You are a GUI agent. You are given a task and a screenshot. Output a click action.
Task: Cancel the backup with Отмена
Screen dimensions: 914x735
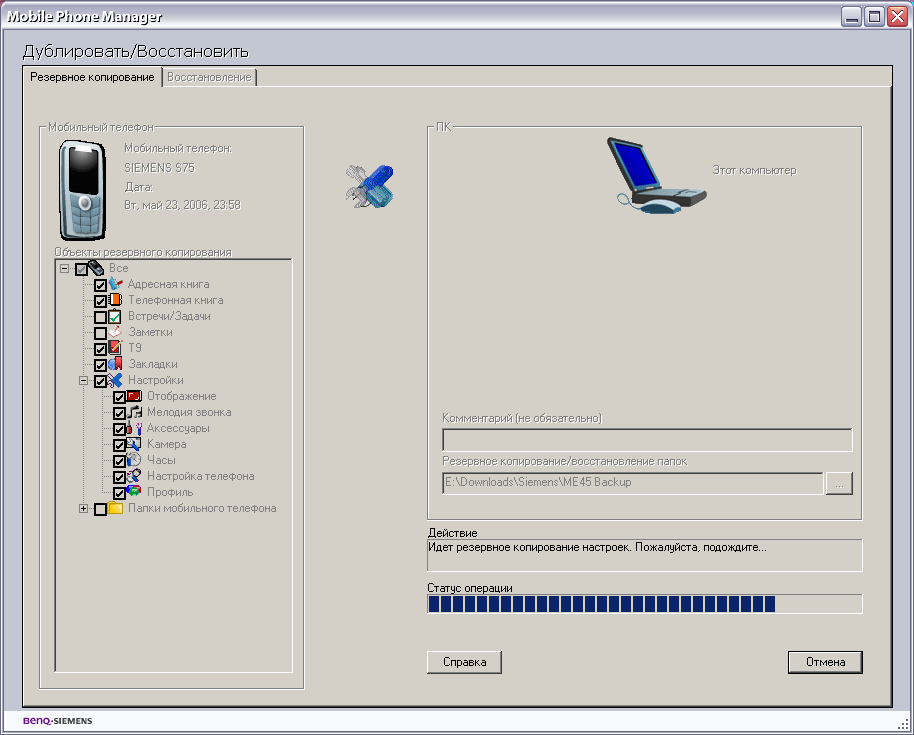[825, 662]
